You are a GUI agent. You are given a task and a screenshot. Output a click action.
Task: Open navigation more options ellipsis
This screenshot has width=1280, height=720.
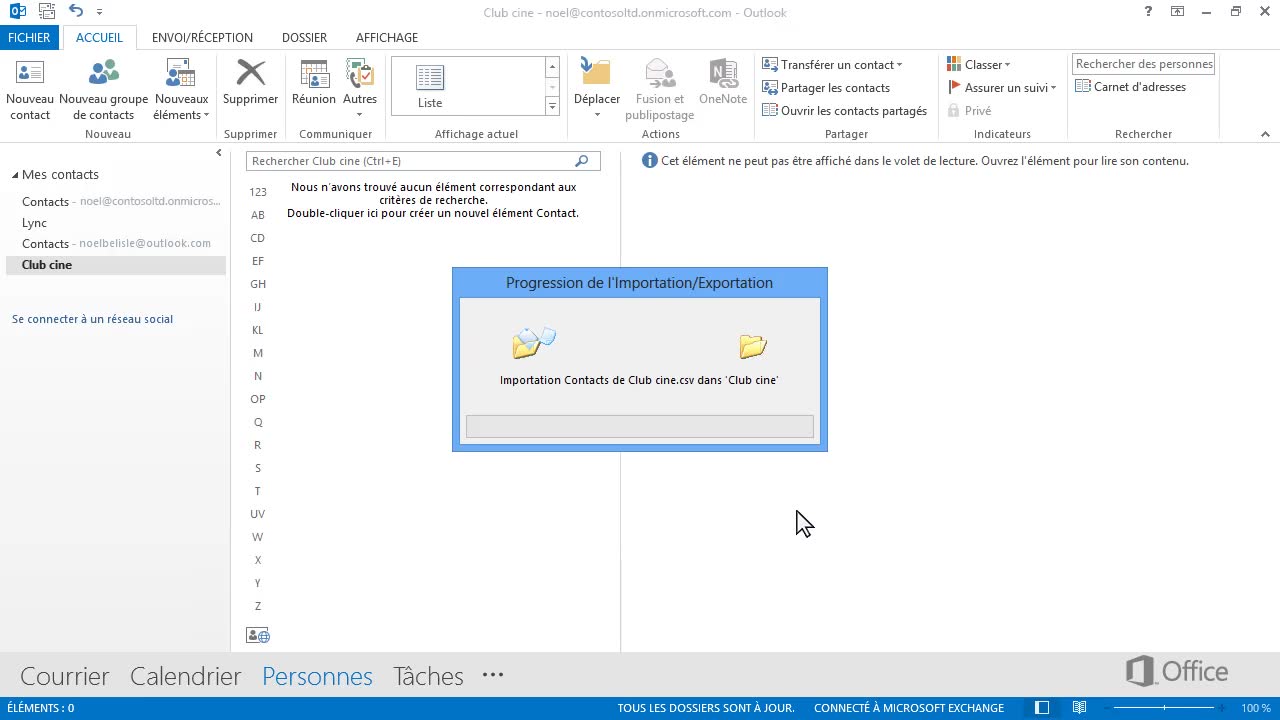click(493, 675)
